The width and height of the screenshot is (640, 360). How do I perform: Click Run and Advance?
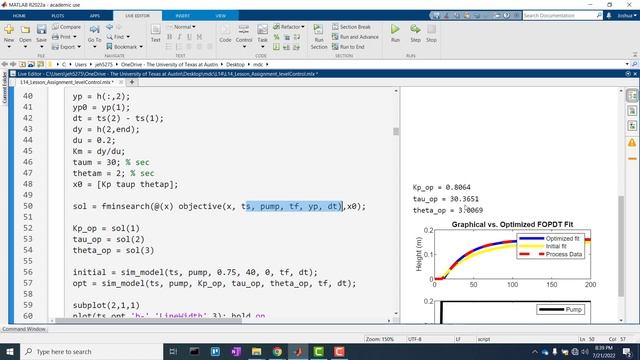click(355, 37)
